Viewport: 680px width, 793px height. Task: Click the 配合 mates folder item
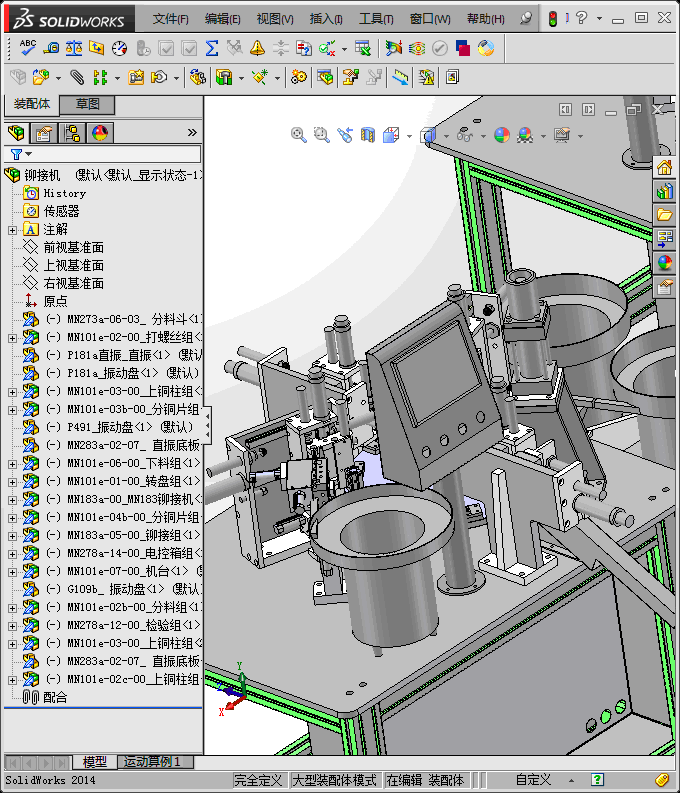[55, 697]
